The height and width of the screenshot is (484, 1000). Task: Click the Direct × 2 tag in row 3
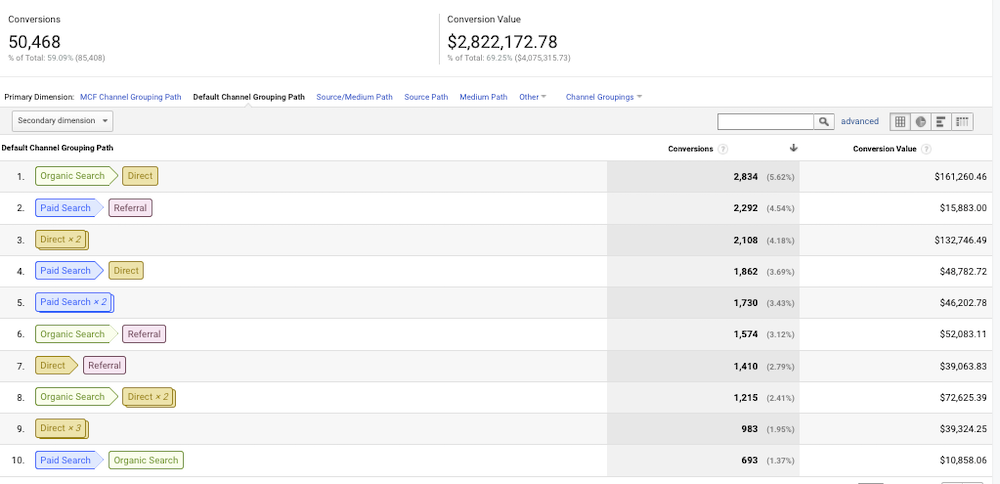(x=62, y=240)
